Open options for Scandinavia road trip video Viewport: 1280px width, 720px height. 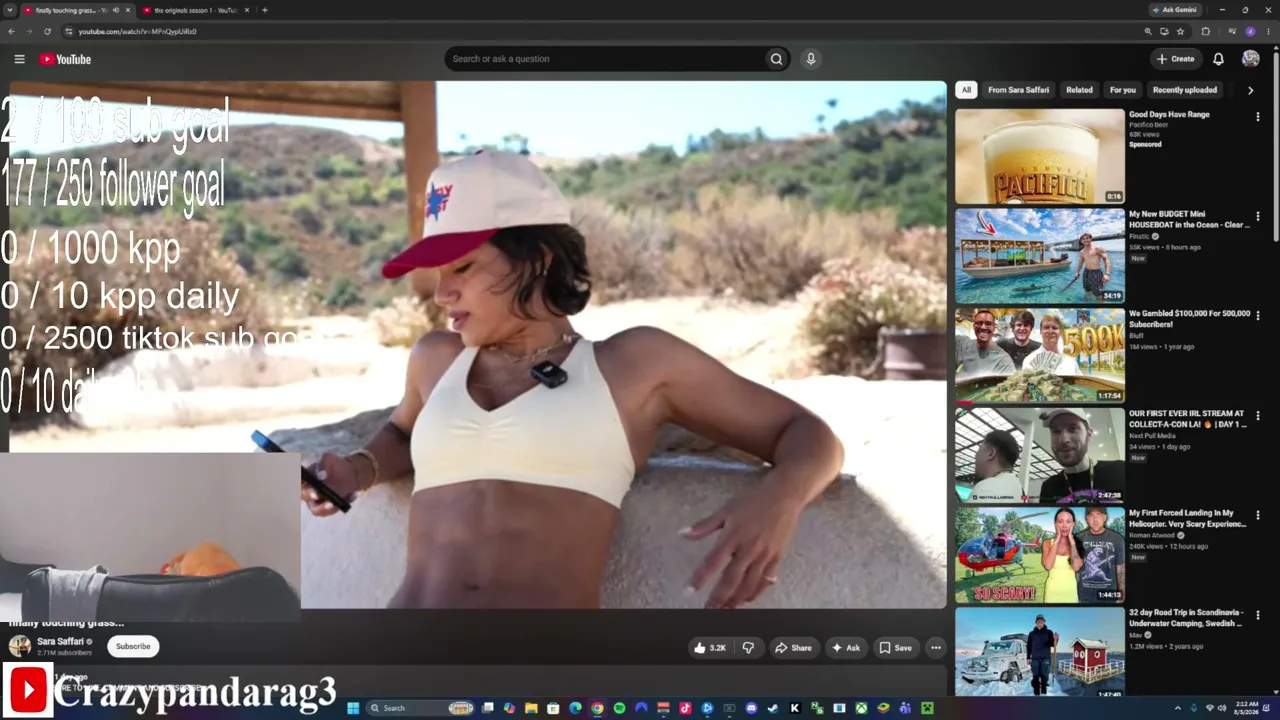(x=1257, y=615)
